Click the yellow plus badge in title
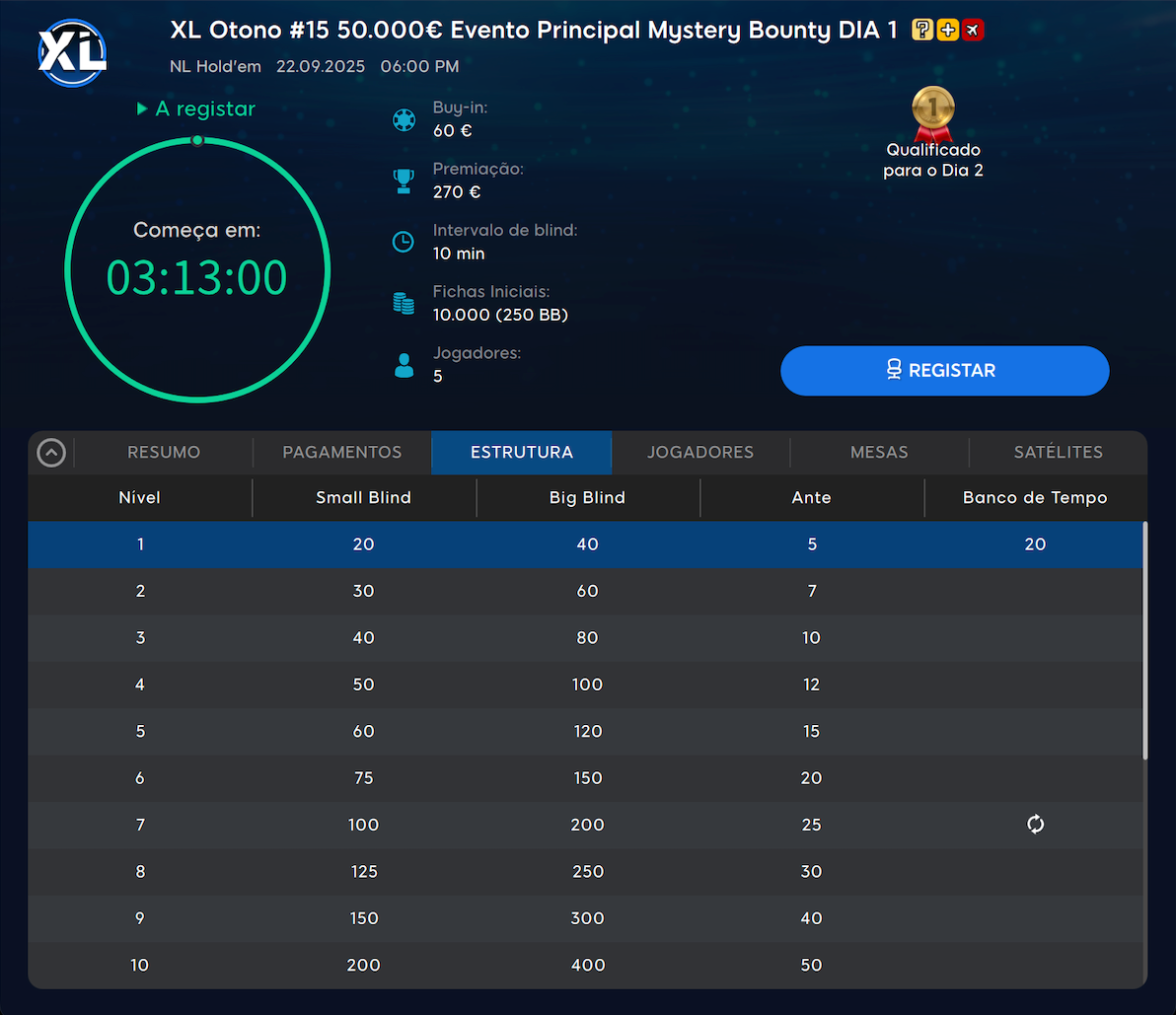This screenshot has height=1015, width=1176. coord(947,31)
